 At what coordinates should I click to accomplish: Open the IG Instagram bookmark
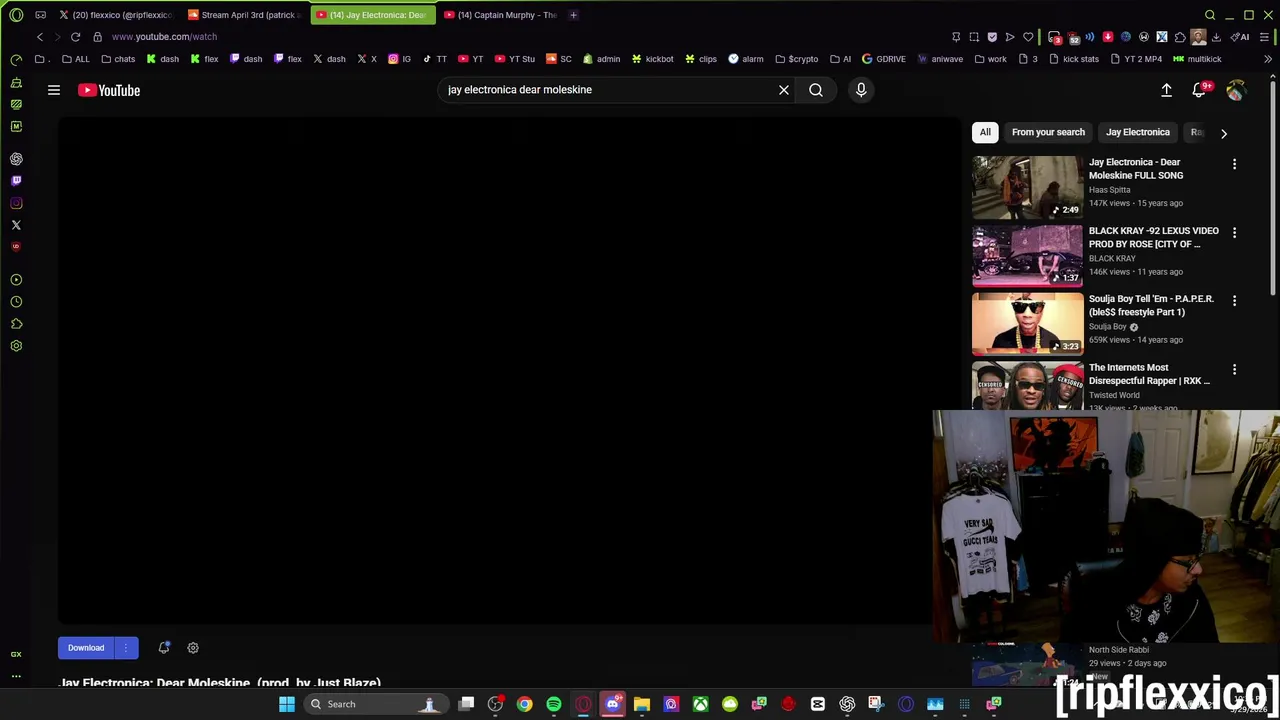pyautogui.click(x=399, y=59)
